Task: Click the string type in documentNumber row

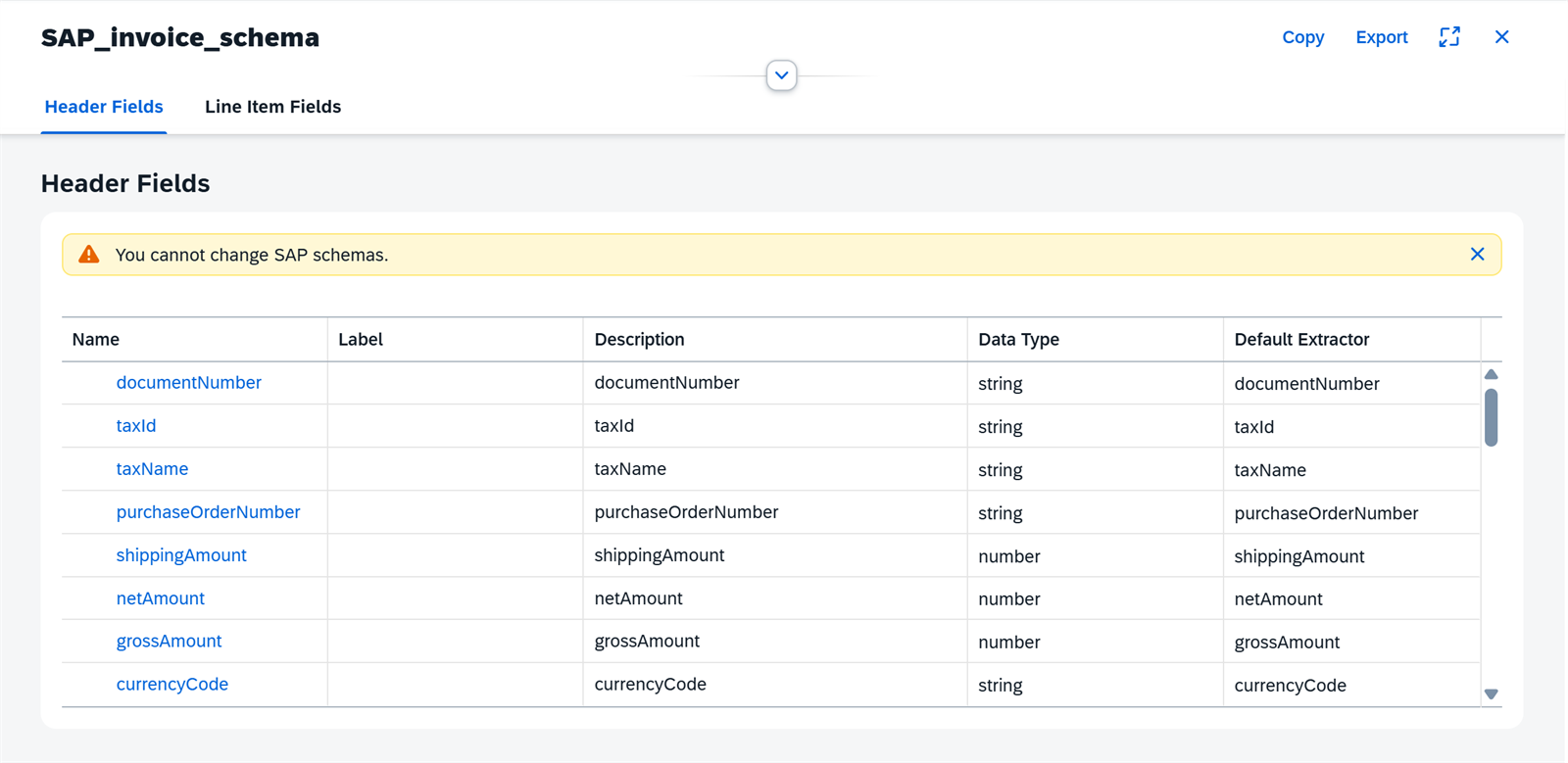Action: (x=1096, y=383)
